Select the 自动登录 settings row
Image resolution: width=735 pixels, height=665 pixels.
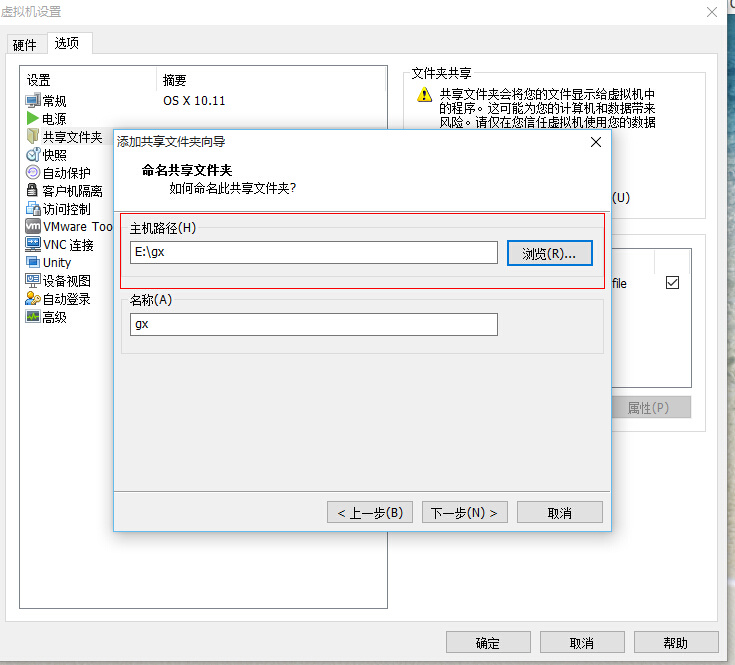68,299
